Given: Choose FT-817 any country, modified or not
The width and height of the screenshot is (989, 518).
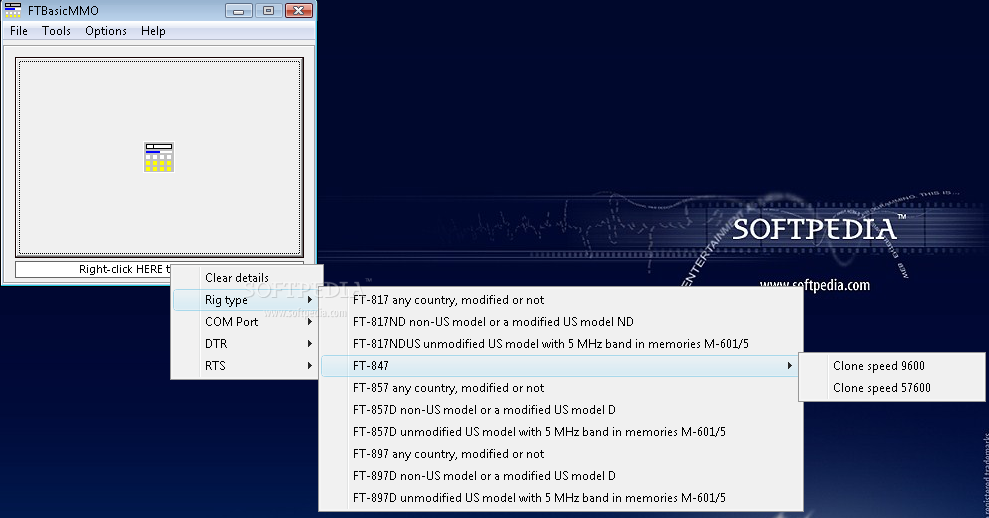Looking at the screenshot, I should (561, 300).
